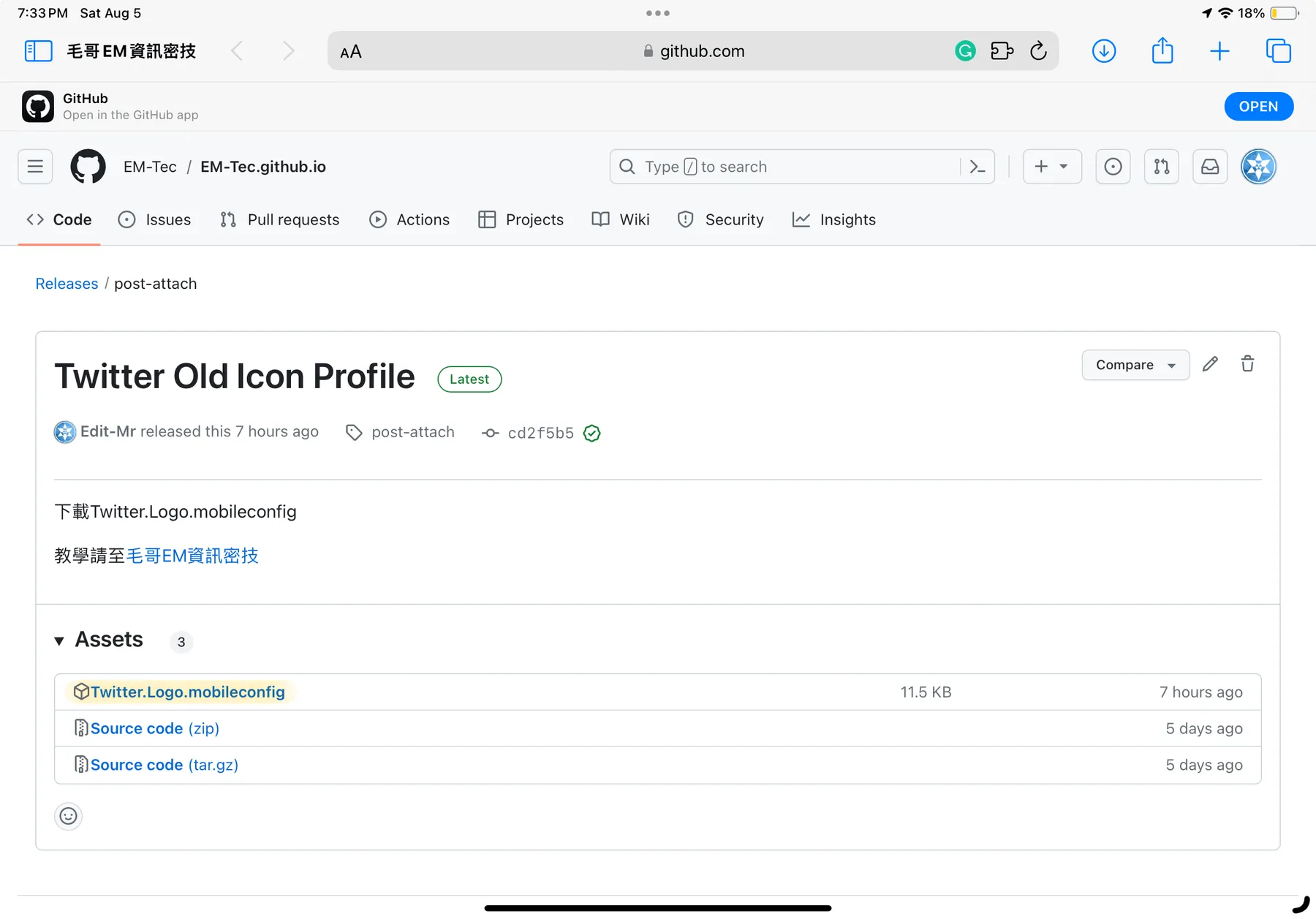Tap the 18% battery indicator
The width and height of the screenshot is (1316, 919).
coord(1268,13)
